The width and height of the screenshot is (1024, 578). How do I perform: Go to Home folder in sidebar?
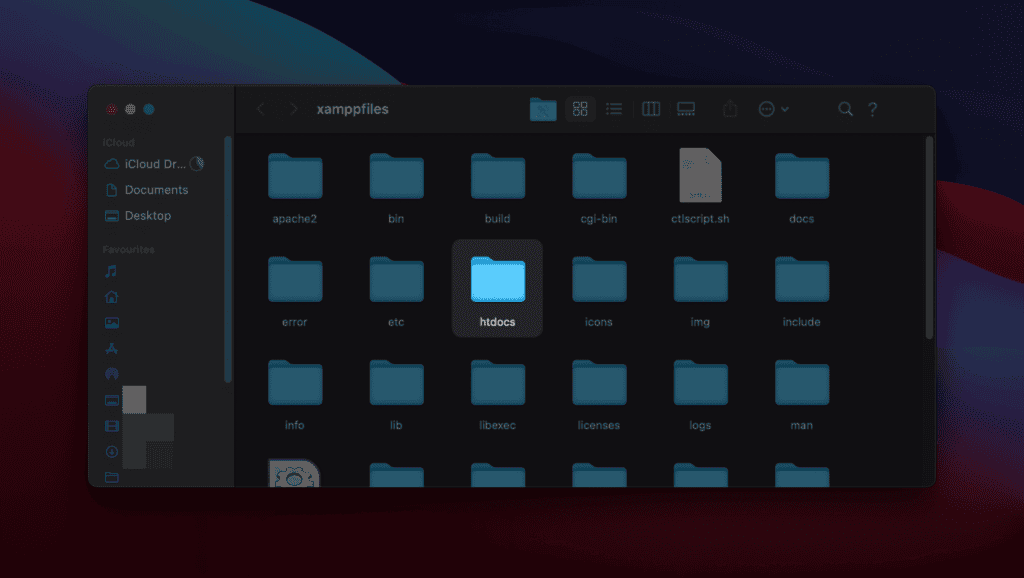112,297
